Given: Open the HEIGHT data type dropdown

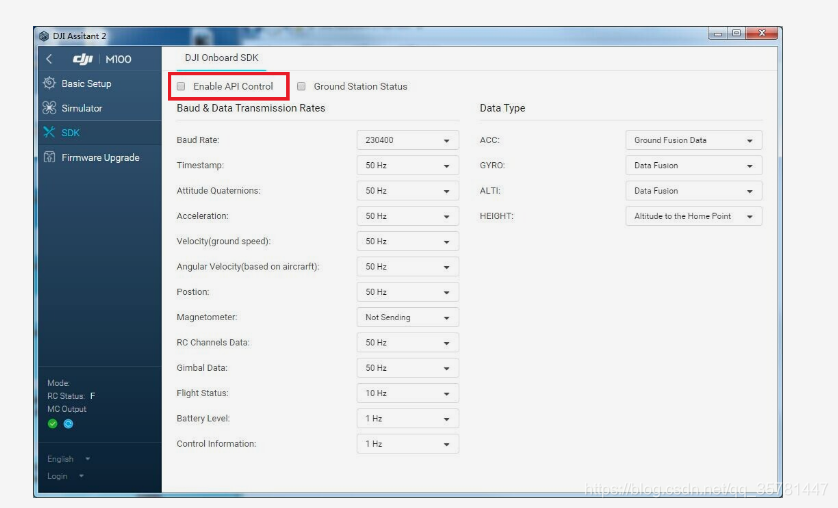Looking at the screenshot, I should coord(693,216).
